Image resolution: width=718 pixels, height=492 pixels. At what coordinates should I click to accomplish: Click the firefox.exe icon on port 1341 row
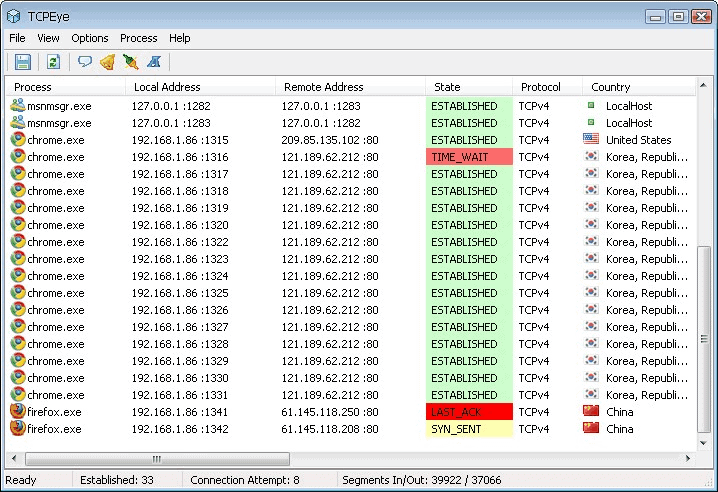(18, 412)
